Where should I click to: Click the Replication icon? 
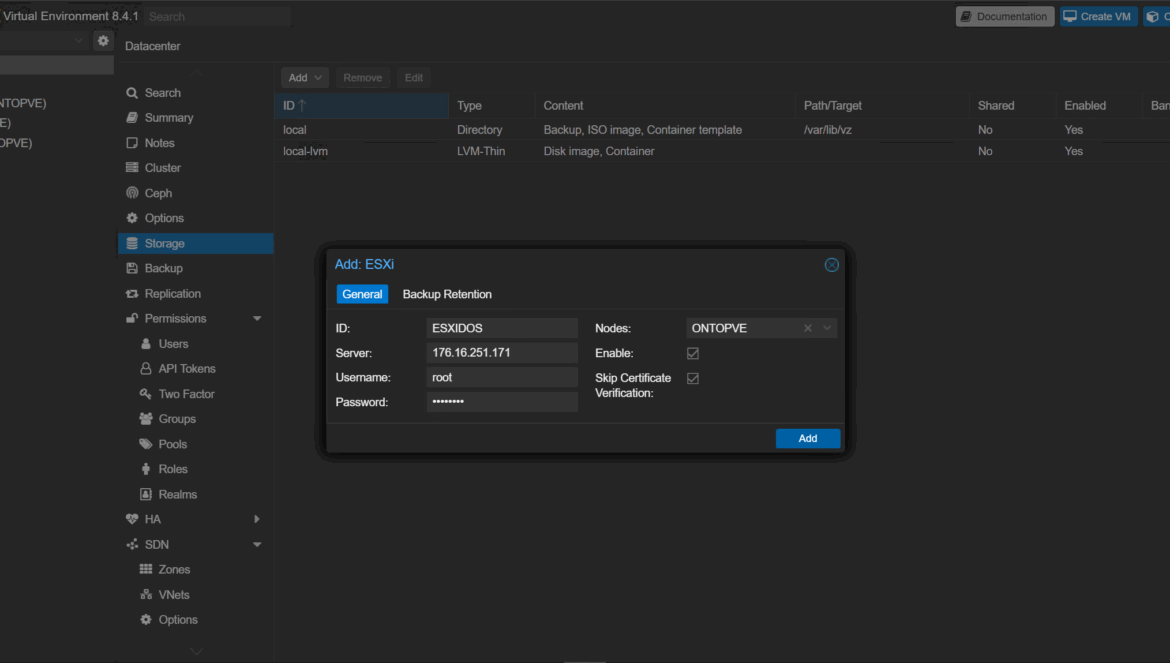pyautogui.click(x=132, y=294)
